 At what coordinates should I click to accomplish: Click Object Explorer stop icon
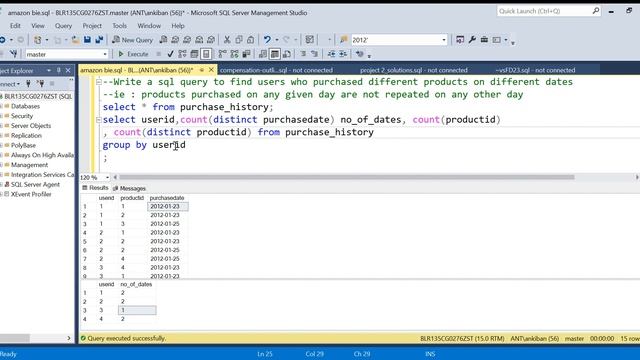52,84
